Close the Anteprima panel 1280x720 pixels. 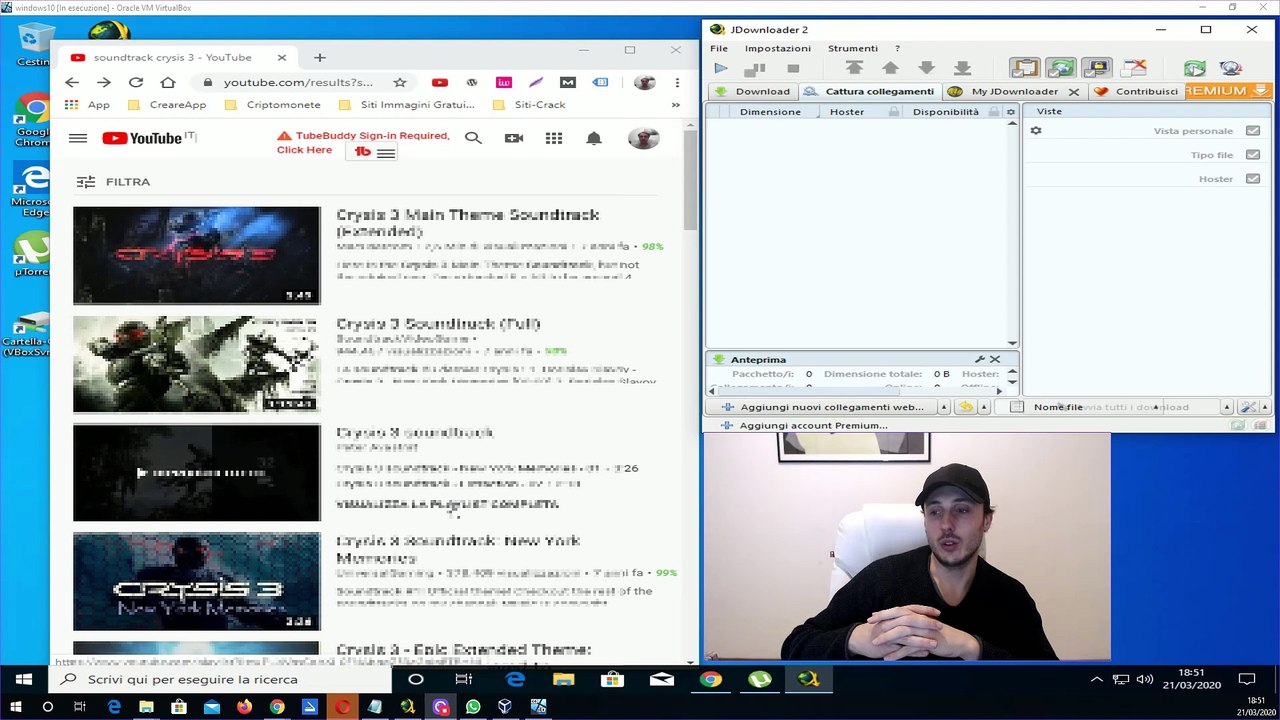[x=995, y=359]
